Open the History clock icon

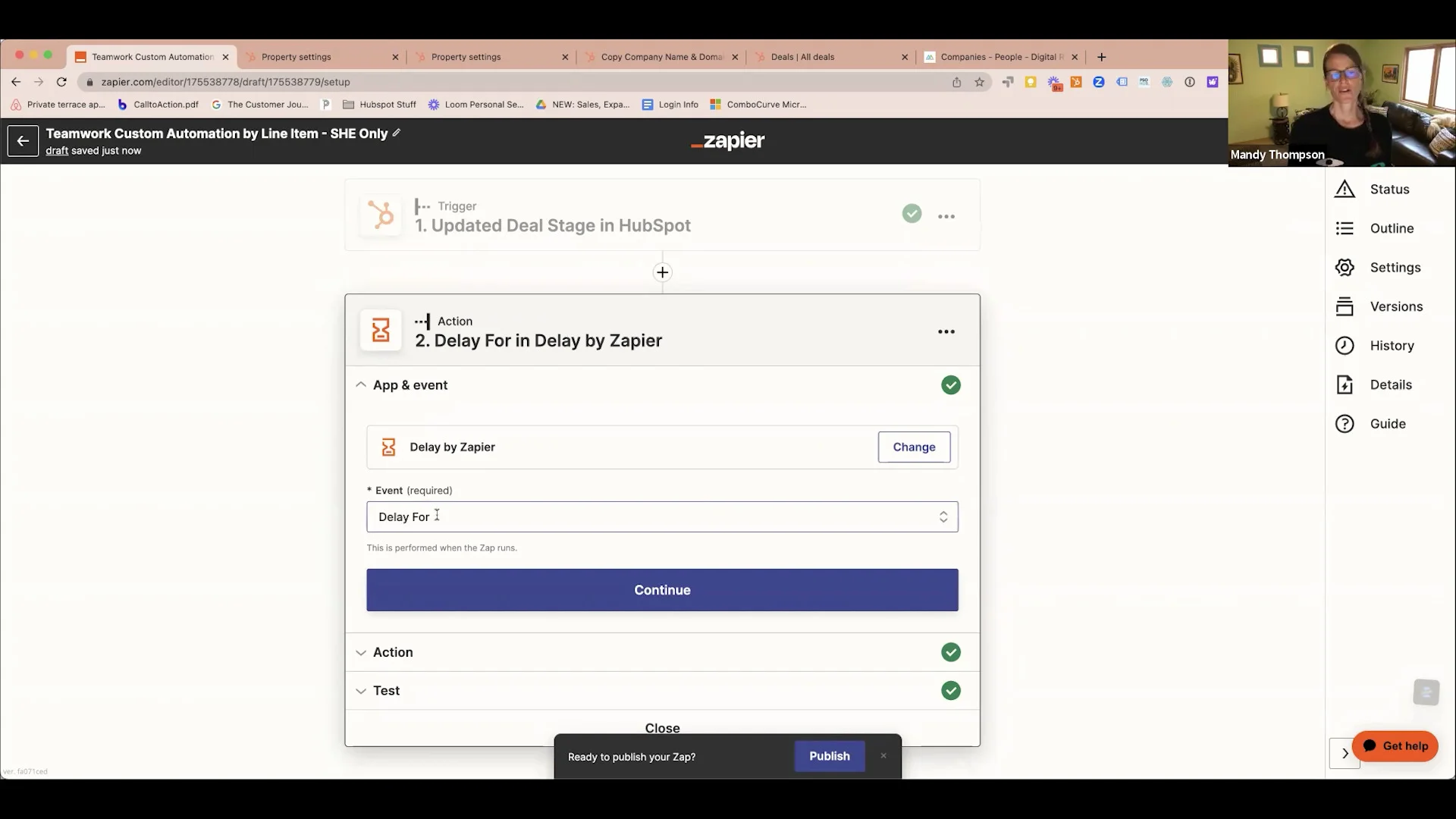[x=1345, y=346]
